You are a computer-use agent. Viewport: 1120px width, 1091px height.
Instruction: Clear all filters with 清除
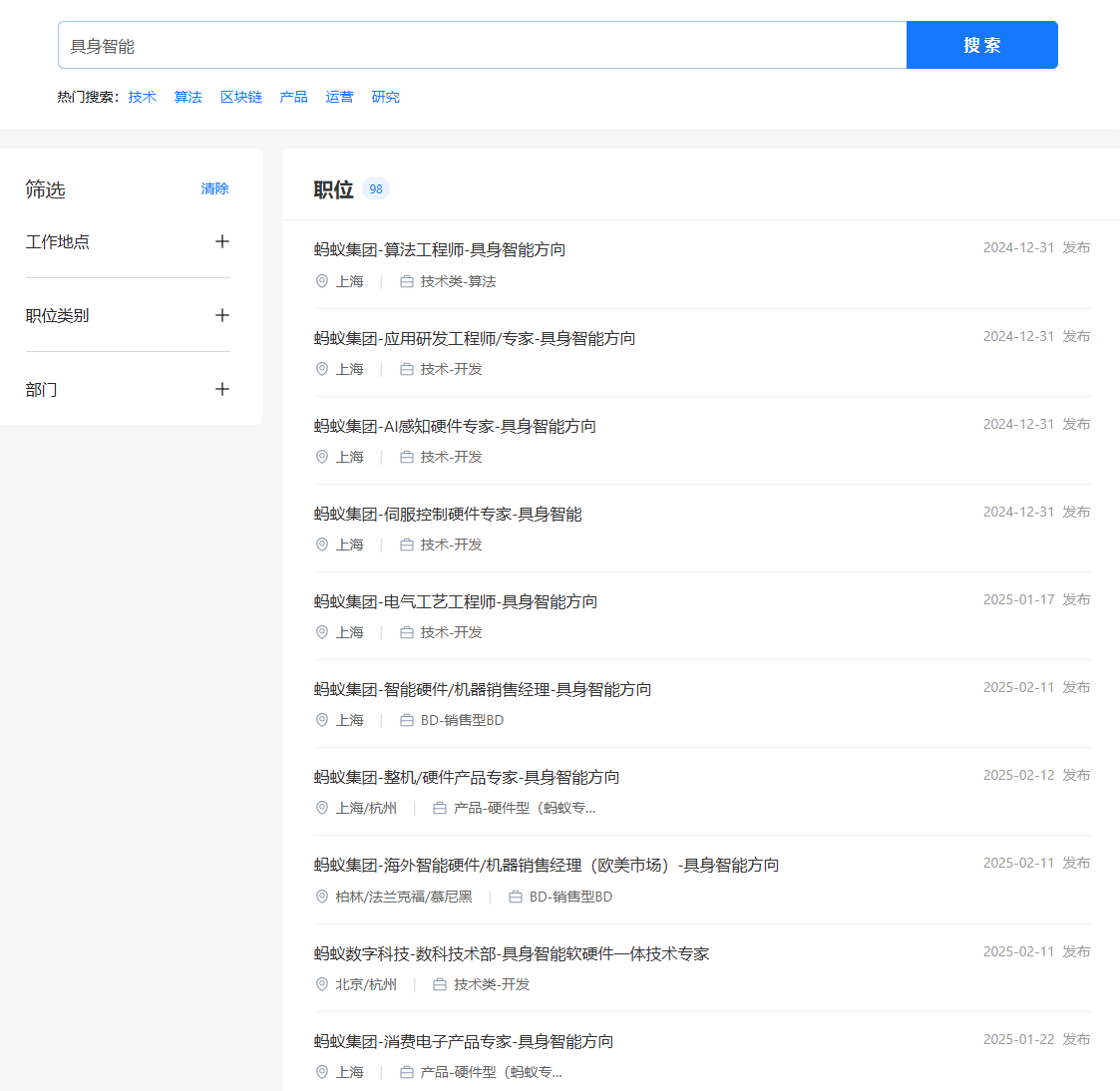[x=214, y=188]
